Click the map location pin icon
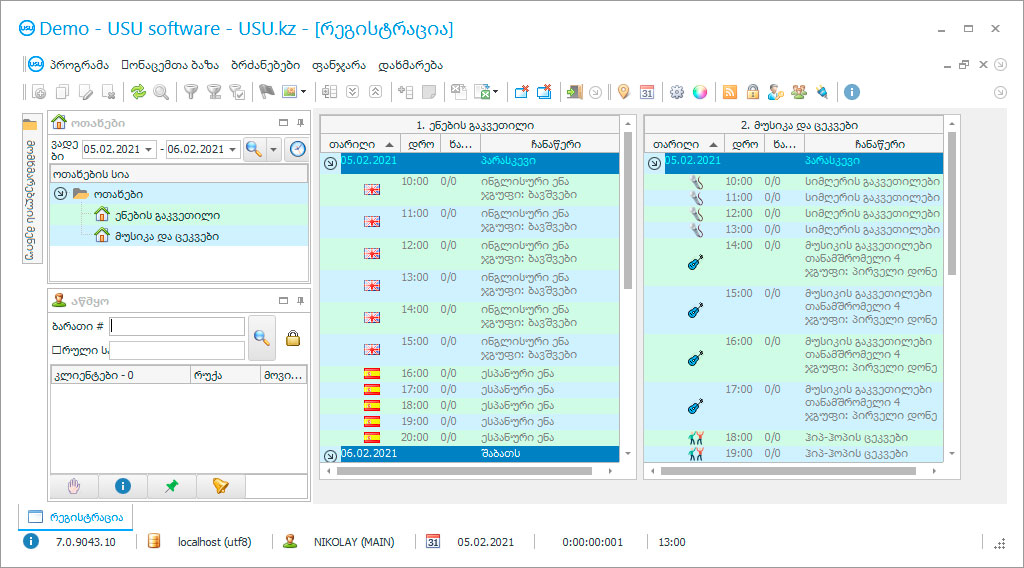Viewport: 1024px width, 568px height. pyautogui.click(x=623, y=92)
